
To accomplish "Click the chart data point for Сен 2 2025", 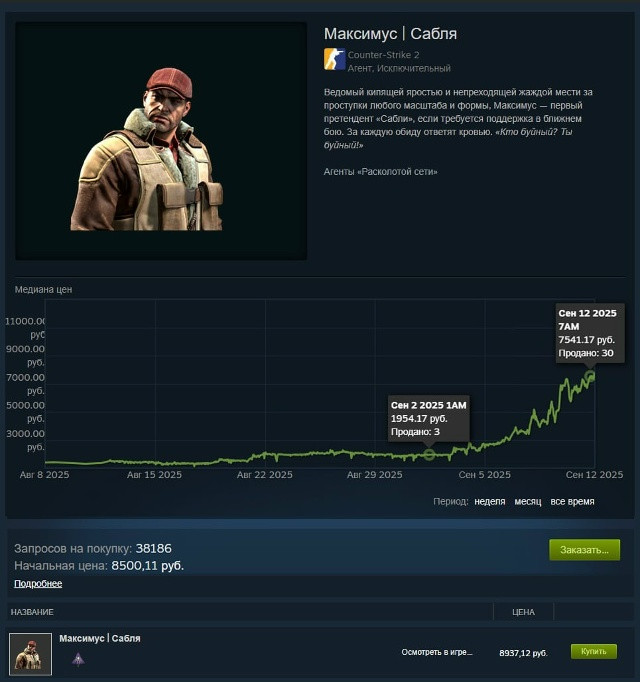I will pyautogui.click(x=429, y=455).
